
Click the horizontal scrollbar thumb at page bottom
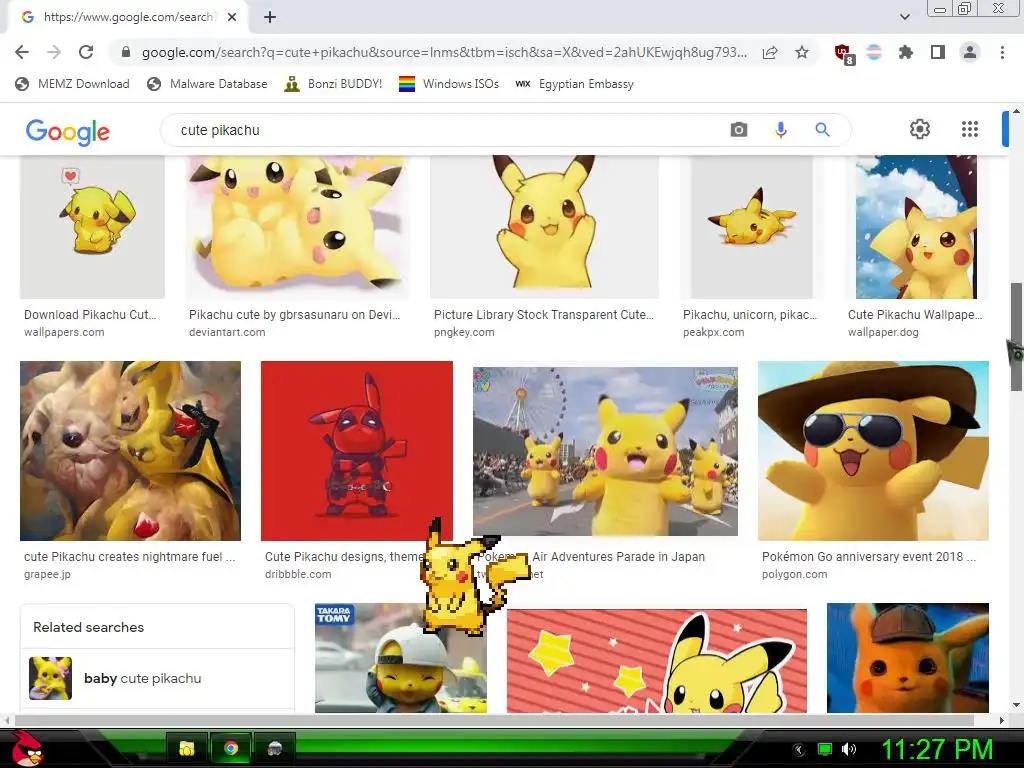point(494,720)
